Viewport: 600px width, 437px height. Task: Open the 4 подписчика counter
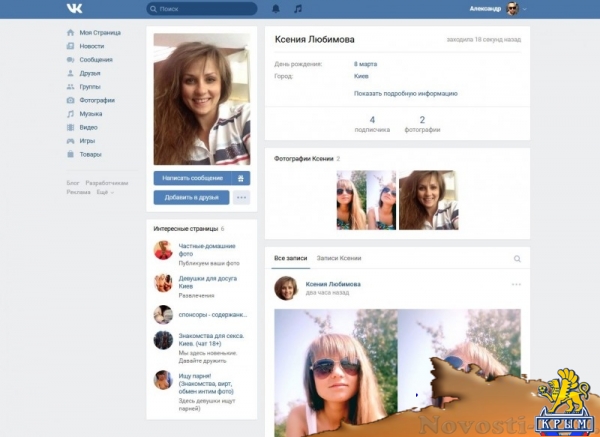tap(372, 124)
